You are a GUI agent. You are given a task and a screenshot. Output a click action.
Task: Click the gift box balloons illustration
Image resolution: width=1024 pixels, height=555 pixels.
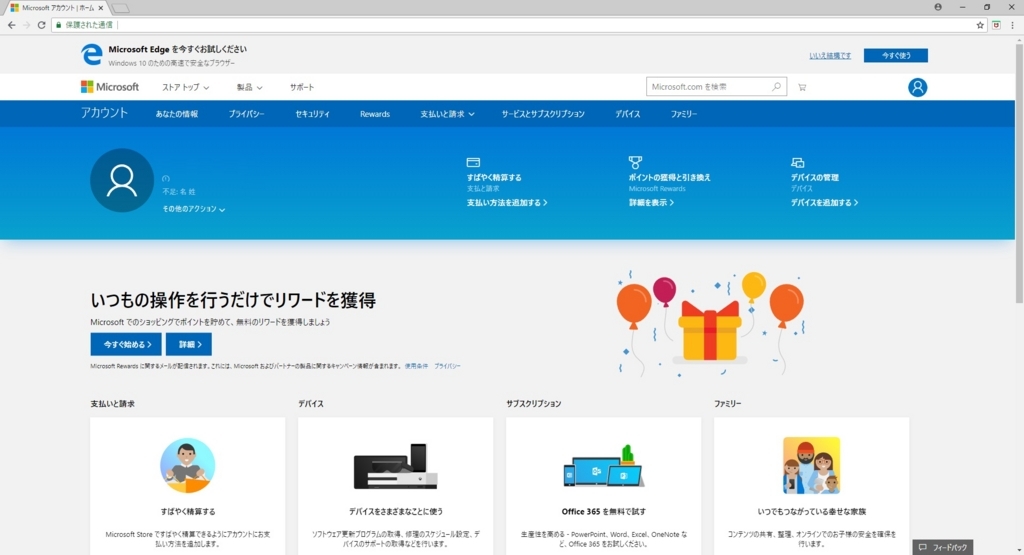click(x=711, y=324)
